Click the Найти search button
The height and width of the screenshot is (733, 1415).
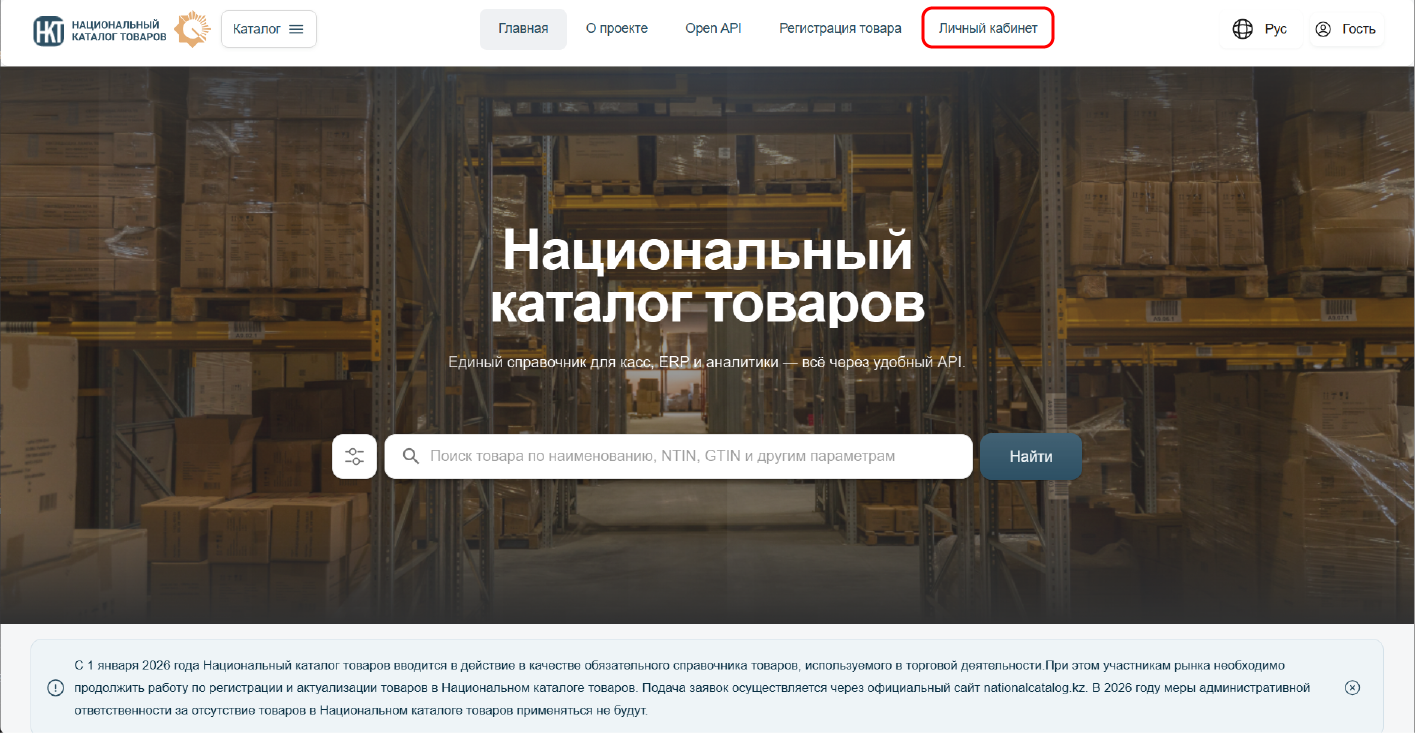pyautogui.click(x=1031, y=456)
